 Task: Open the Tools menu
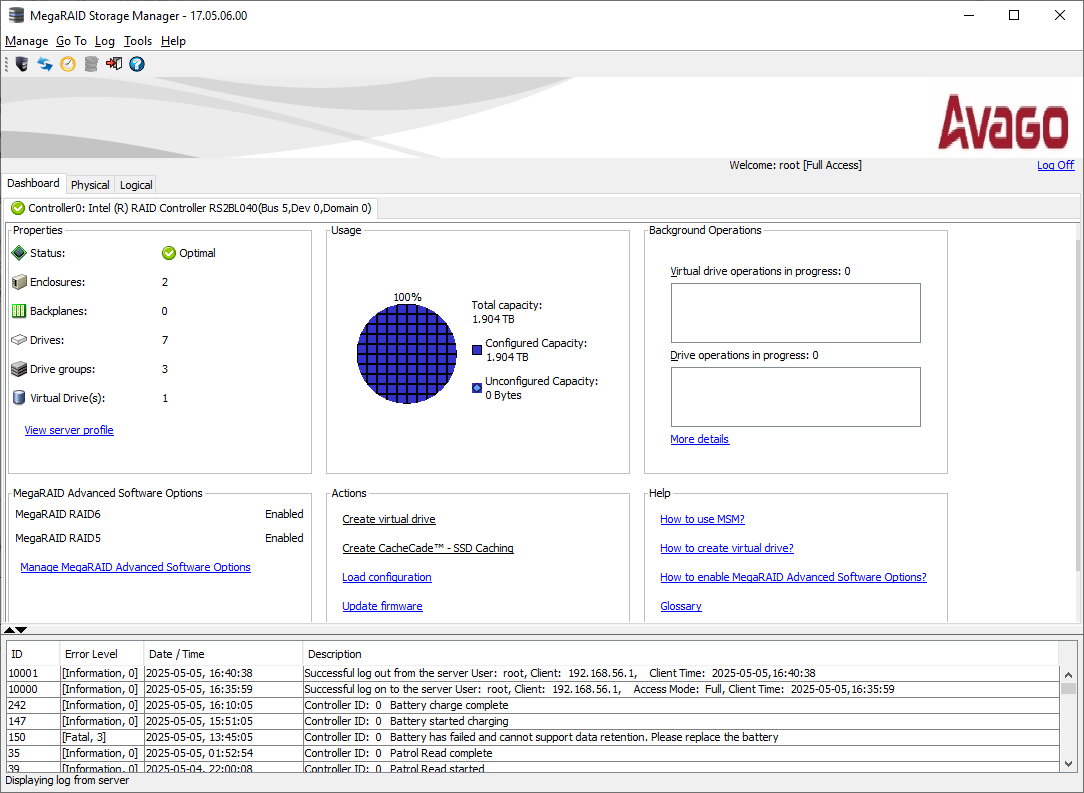click(x=138, y=41)
